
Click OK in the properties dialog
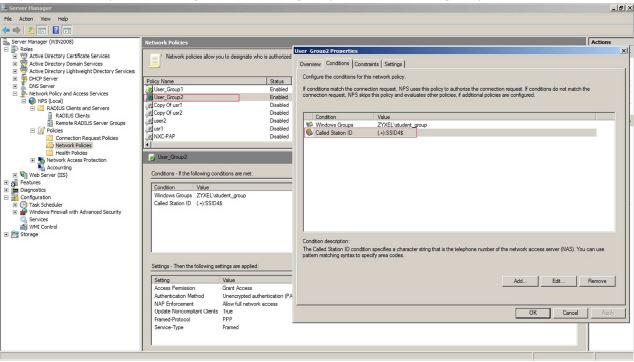coord(533,313)
